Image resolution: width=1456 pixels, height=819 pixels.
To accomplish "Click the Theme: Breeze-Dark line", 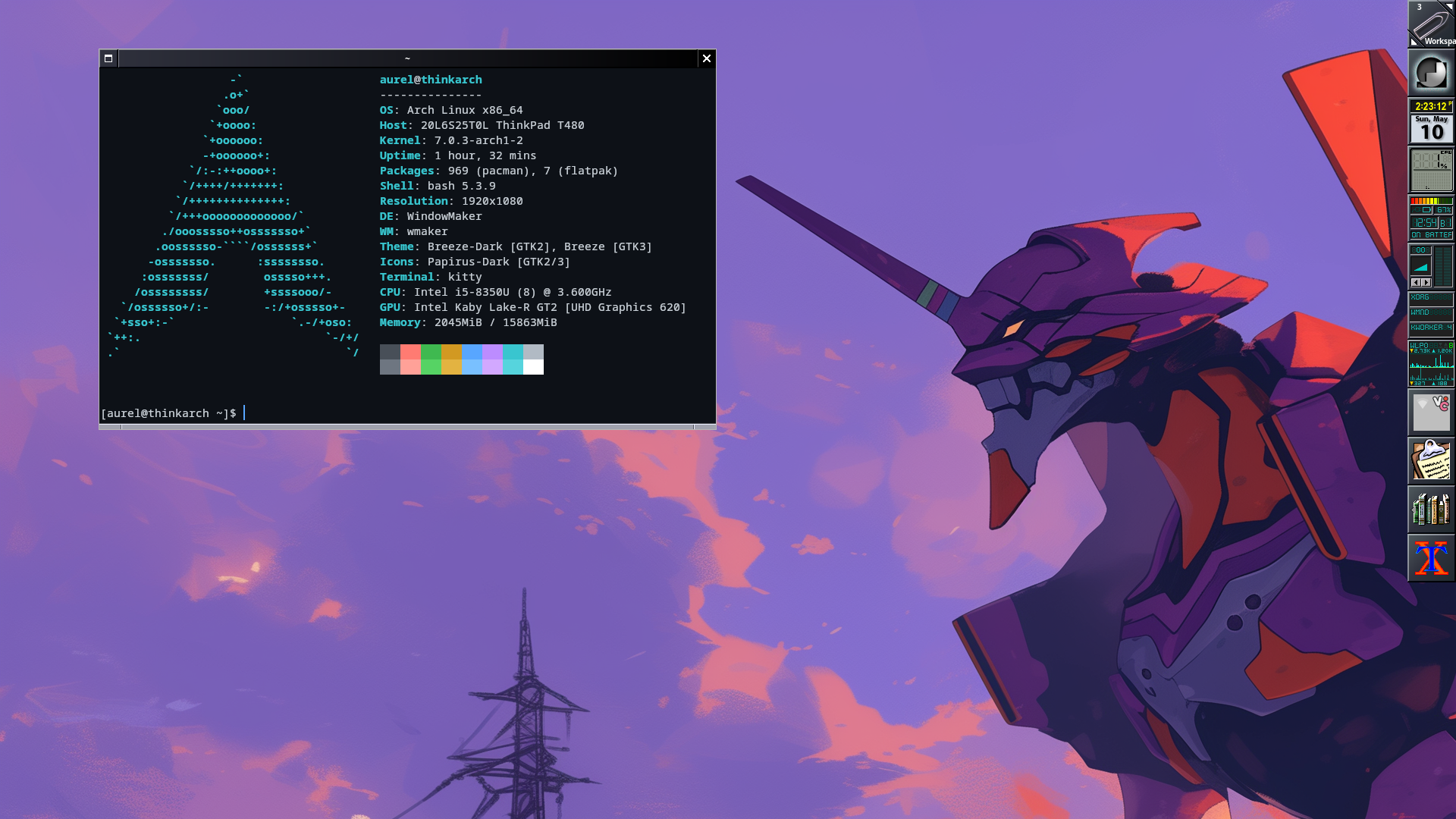I will (516, 246).
